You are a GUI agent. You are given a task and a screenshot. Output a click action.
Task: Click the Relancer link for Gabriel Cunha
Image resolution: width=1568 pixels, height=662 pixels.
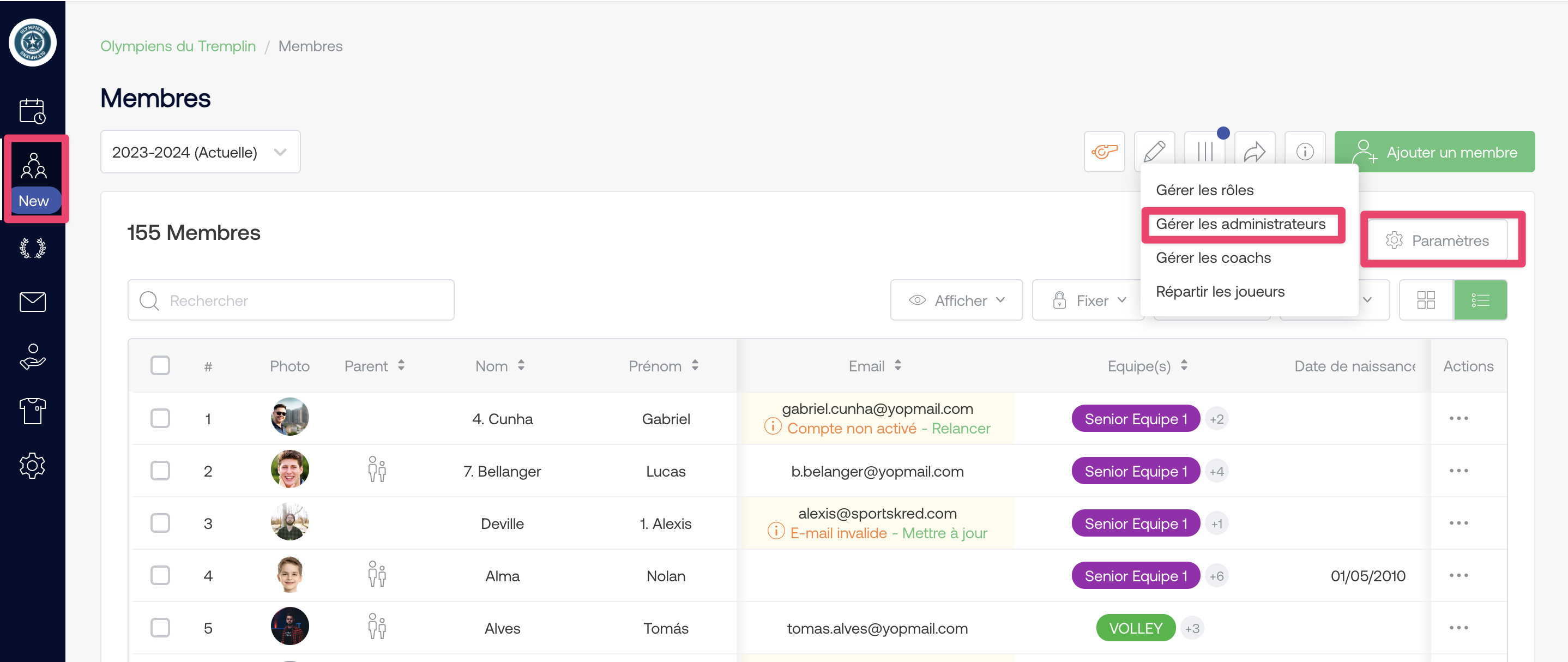point(961,428)
